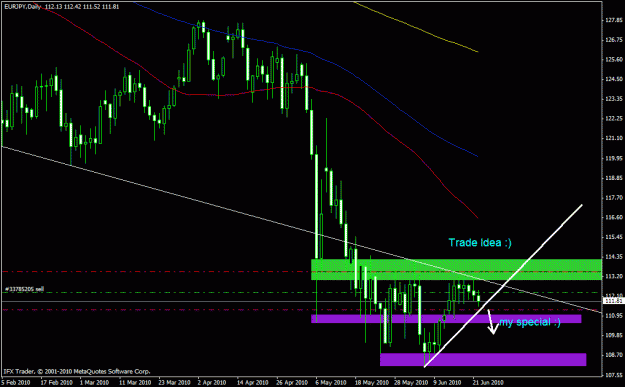
Task: Click the 114.35 price axis label
Action: [614, 256]
